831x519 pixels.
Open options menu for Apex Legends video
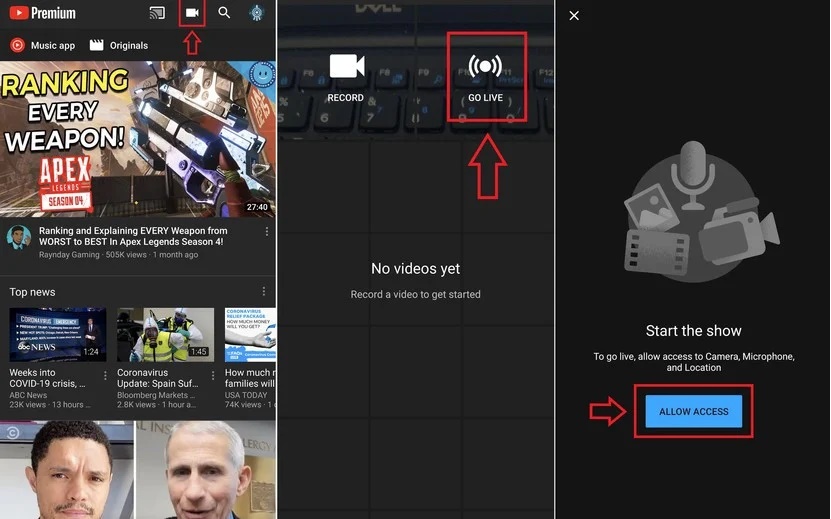[x=267, y=232]
